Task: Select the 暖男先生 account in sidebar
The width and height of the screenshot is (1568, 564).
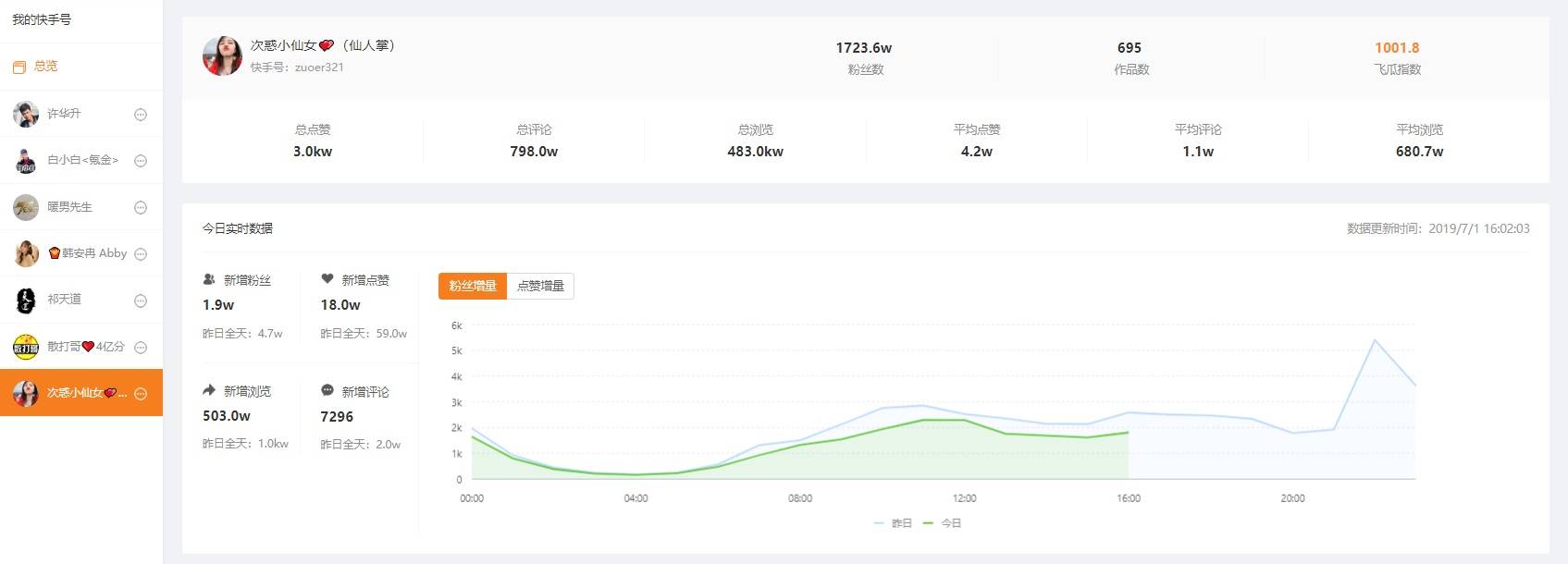Action: (69, 207)
